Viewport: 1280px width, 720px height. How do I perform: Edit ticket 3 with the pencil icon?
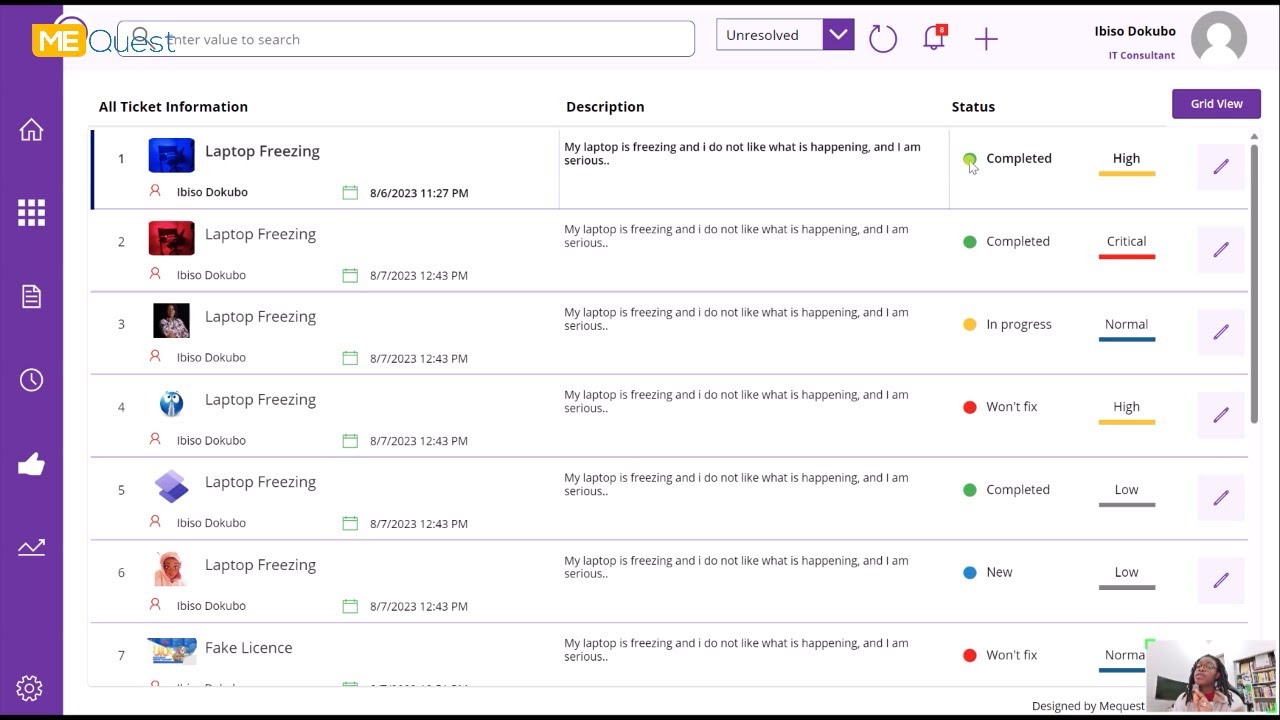tap(1221, 332)
